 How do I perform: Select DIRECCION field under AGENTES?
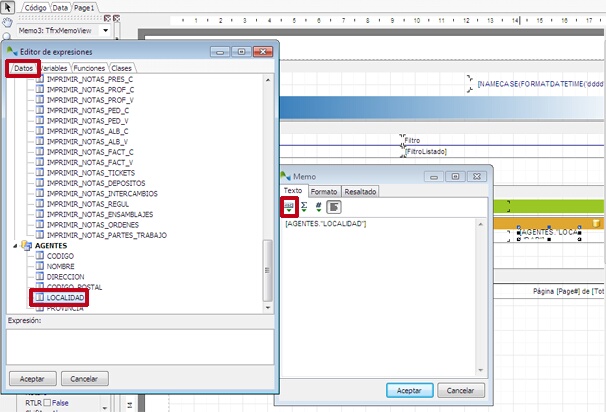[x=65, y=277]
